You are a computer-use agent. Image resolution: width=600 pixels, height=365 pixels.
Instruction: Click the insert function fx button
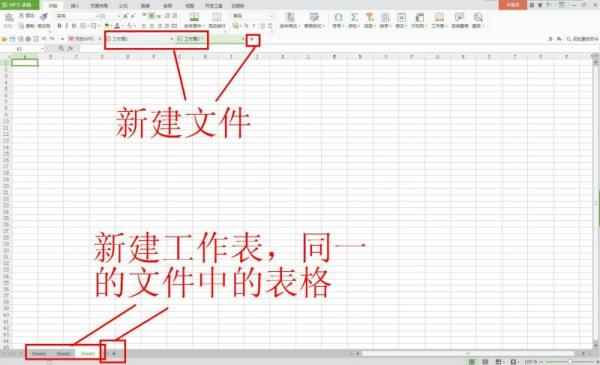tap(71, 49)
